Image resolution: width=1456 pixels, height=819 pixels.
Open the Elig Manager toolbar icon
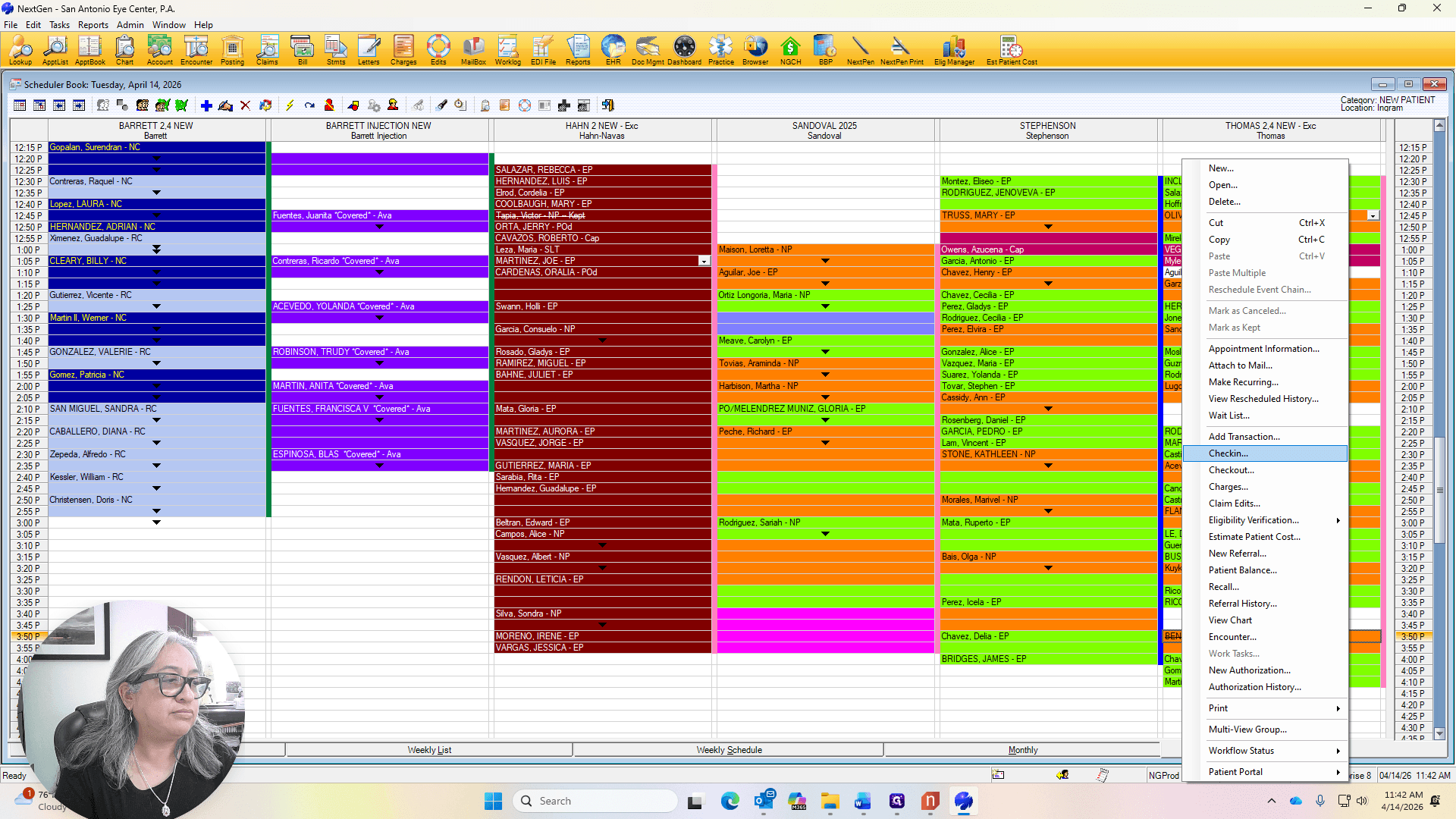[x=954, y=50]
